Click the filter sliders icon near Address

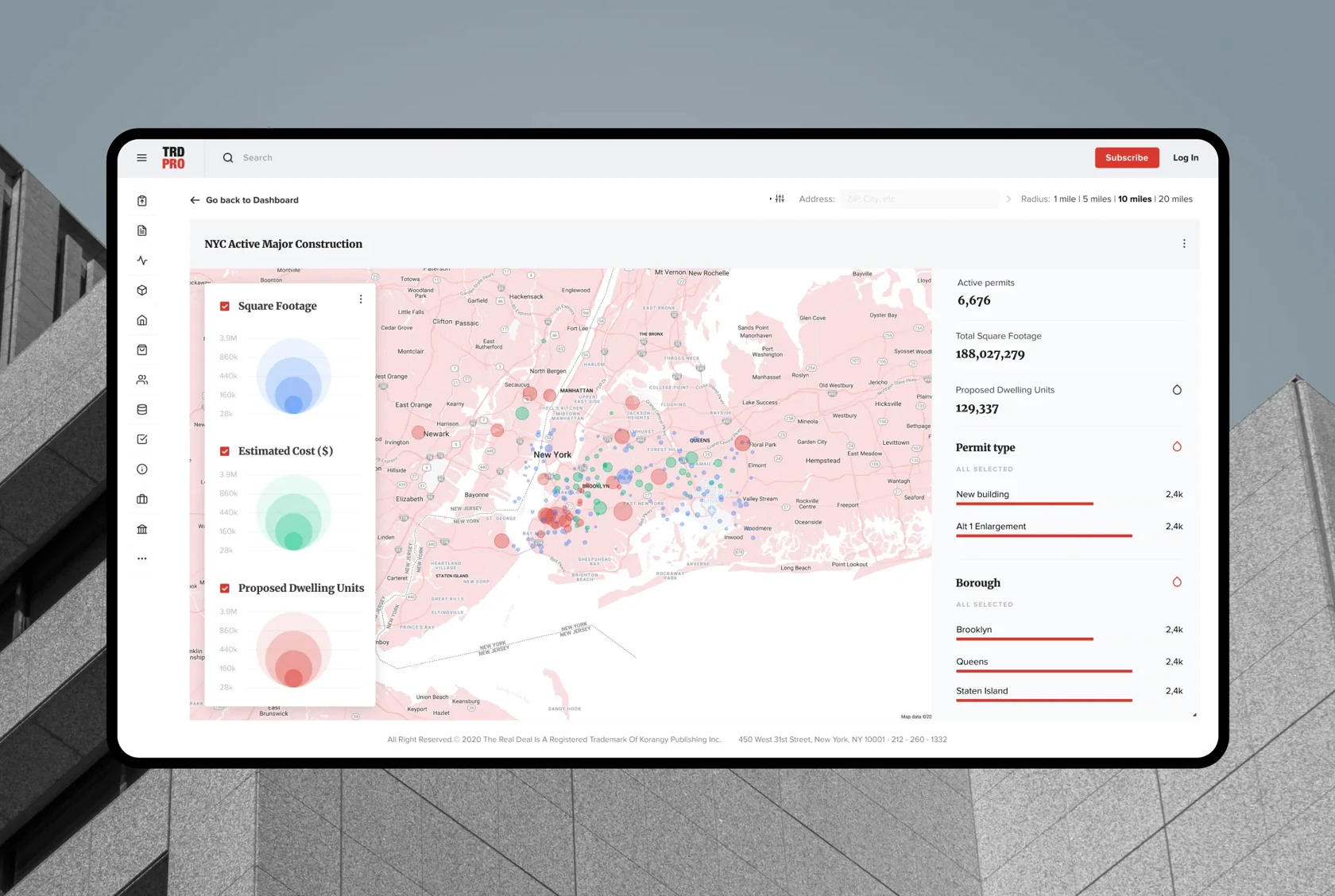pyautogui.click(x=780, y=199)
